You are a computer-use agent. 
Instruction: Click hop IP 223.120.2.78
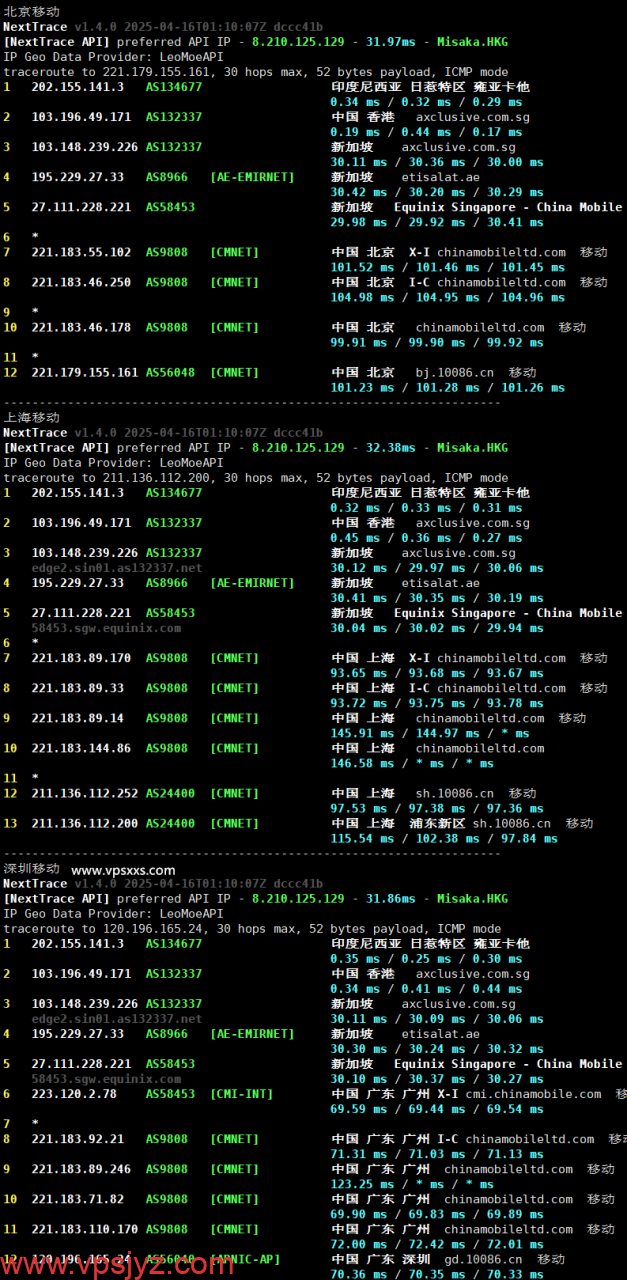[74, 1094]
